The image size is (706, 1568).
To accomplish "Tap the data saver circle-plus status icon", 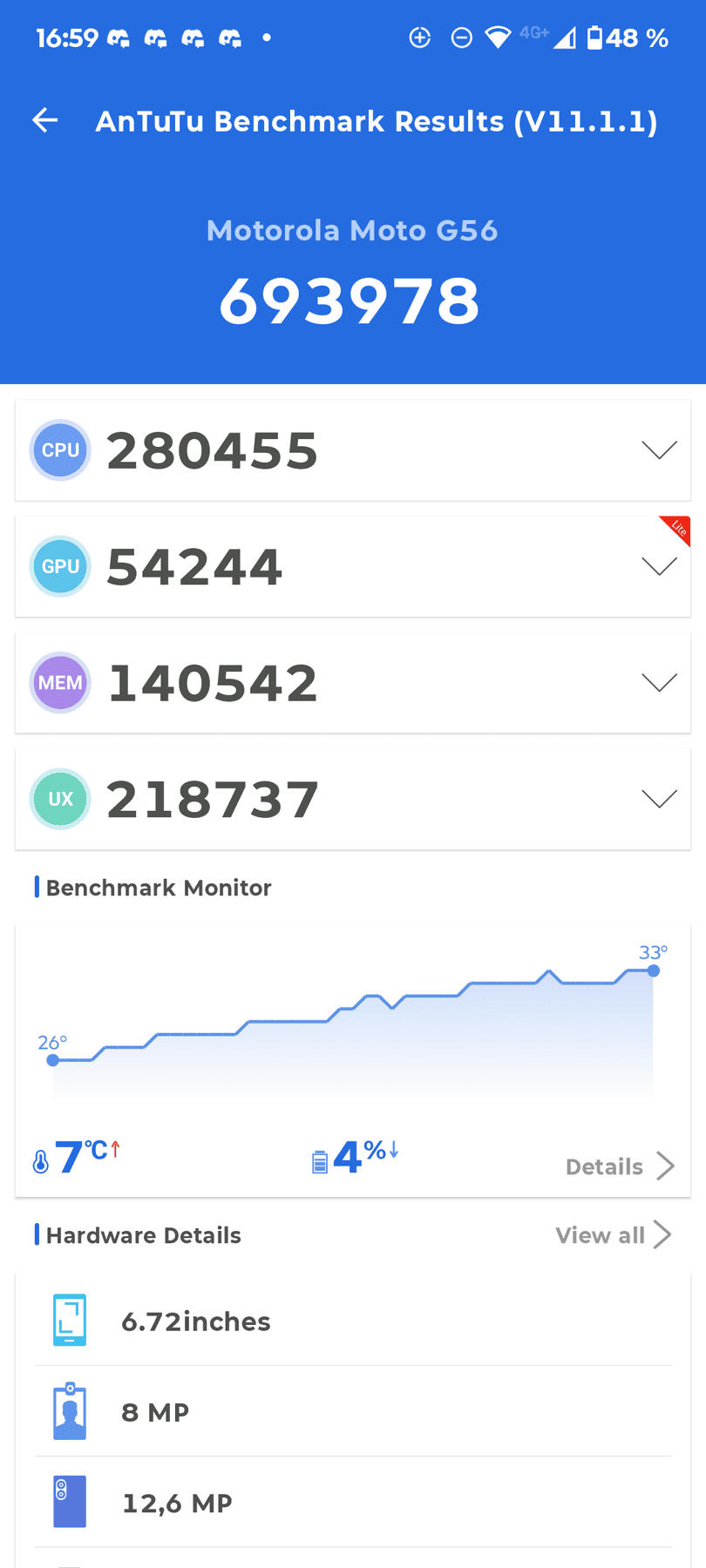I will [x=420, y=37].
